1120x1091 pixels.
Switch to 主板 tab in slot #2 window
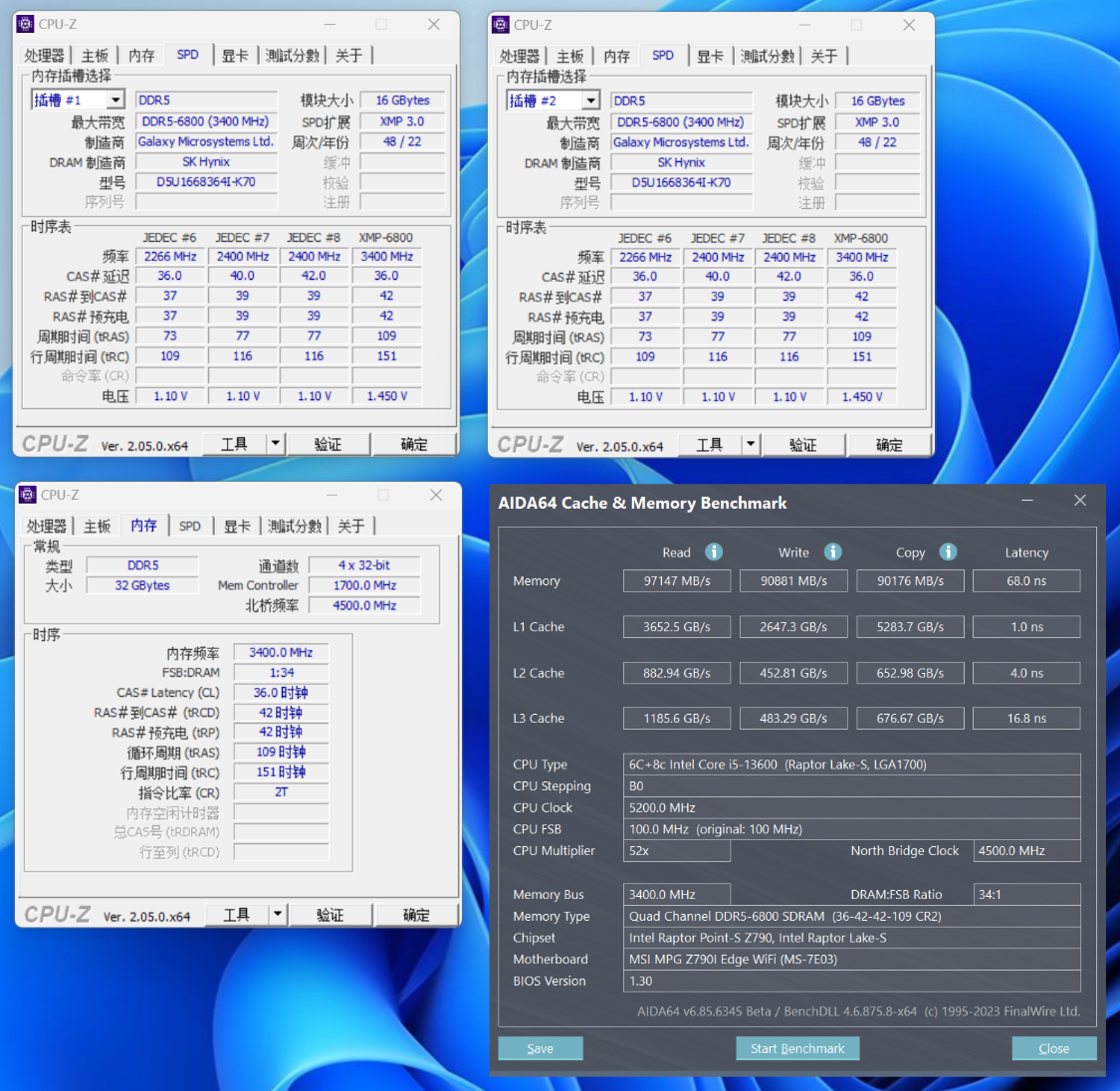point(570,57)
